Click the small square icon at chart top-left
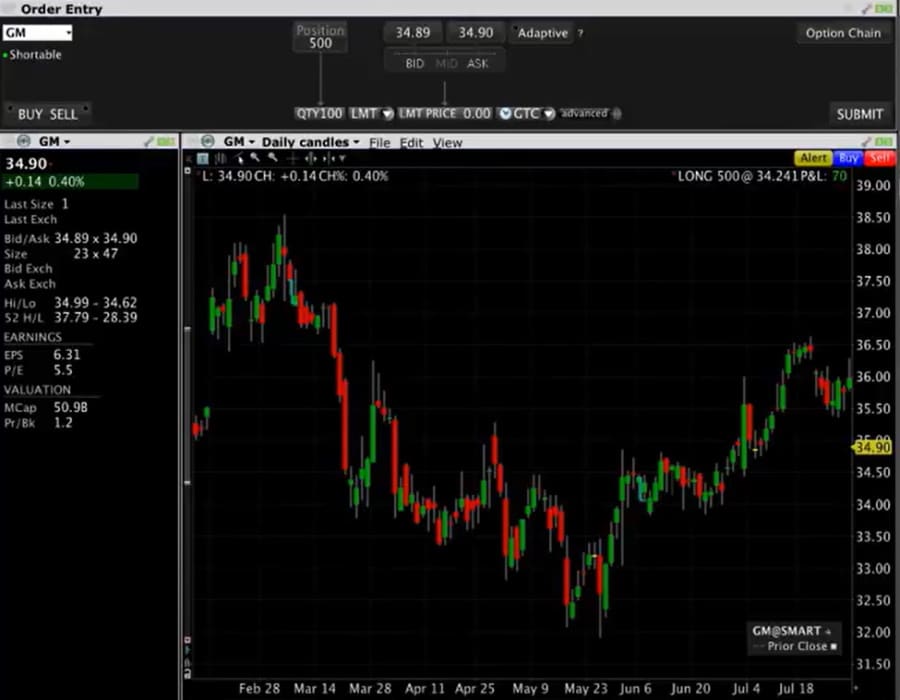 [x=188, y=171]
